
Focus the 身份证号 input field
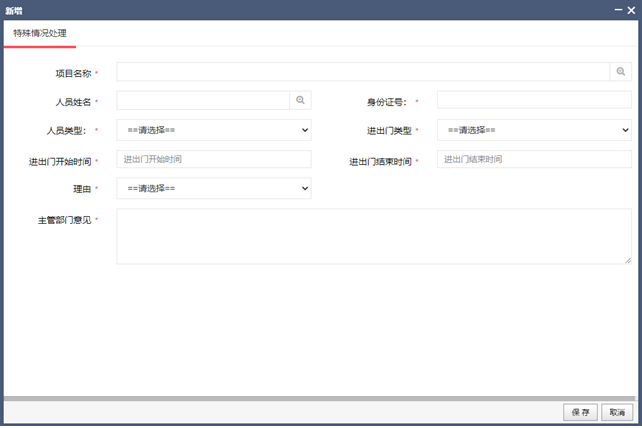coord(534,101)
